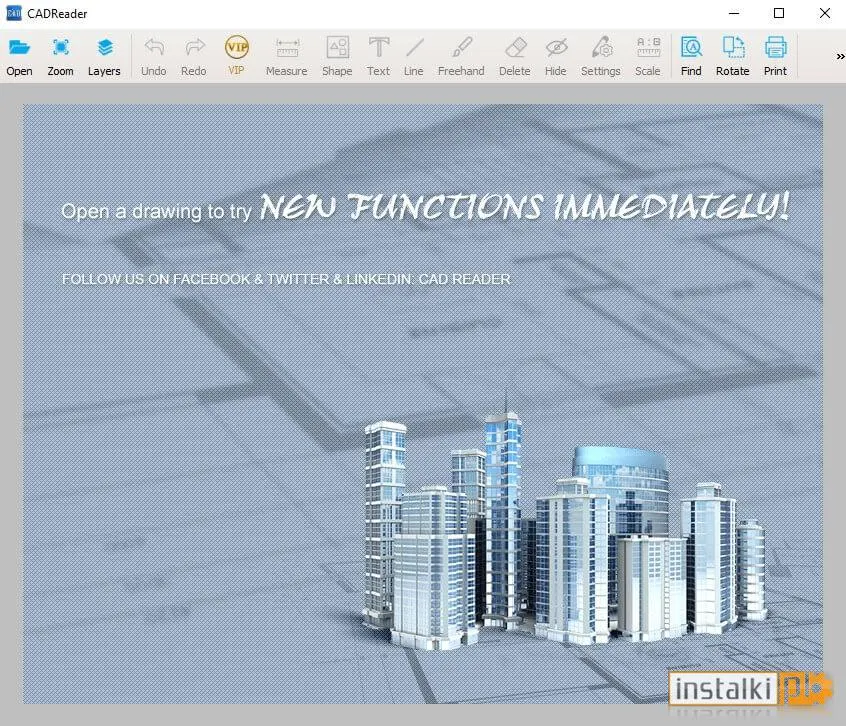Image resolution: width=846 pixels, height=726 pixels.
Task: Rotate the drawing view
Action: point(733,57)
